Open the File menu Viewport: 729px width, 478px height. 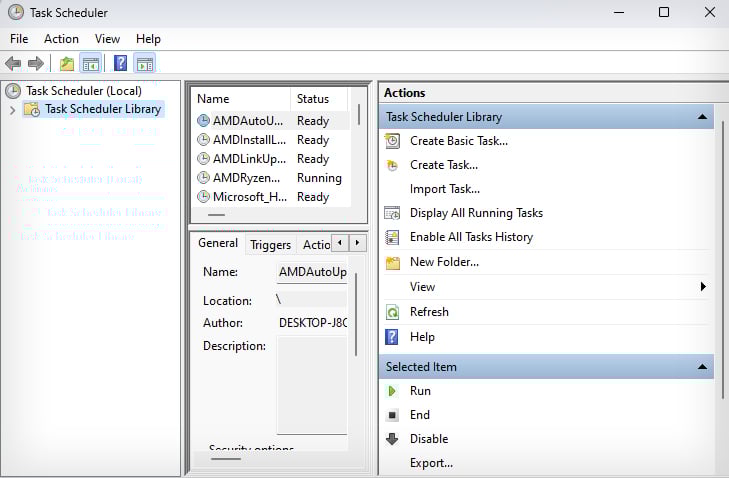point(19,39)
